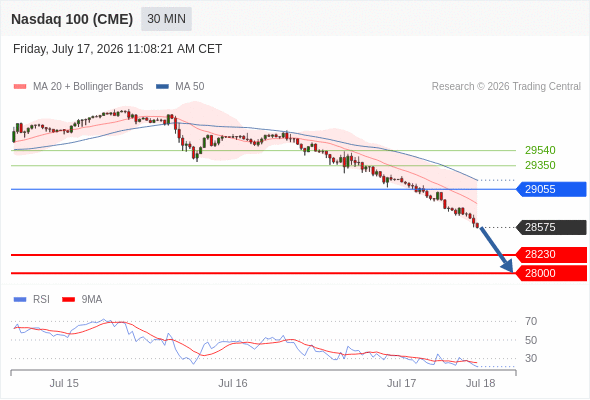This screenshot has width=590, height=400.
Task: Click the 30 MIN timeframe button
Action: (166, 19)
